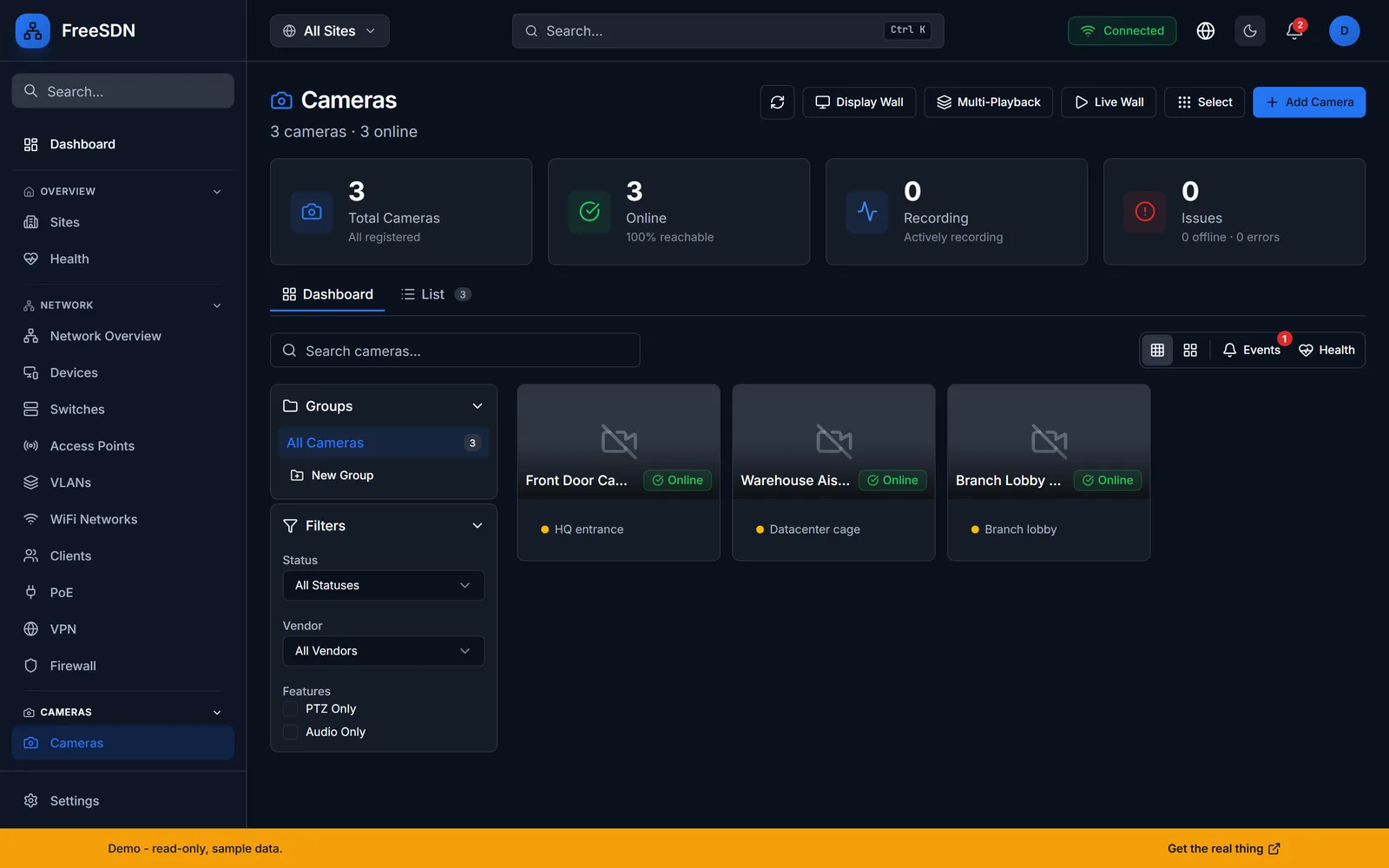Click Get the real thing link
This screenshot has width=1389, height=868.
[x=1223, y=849]
